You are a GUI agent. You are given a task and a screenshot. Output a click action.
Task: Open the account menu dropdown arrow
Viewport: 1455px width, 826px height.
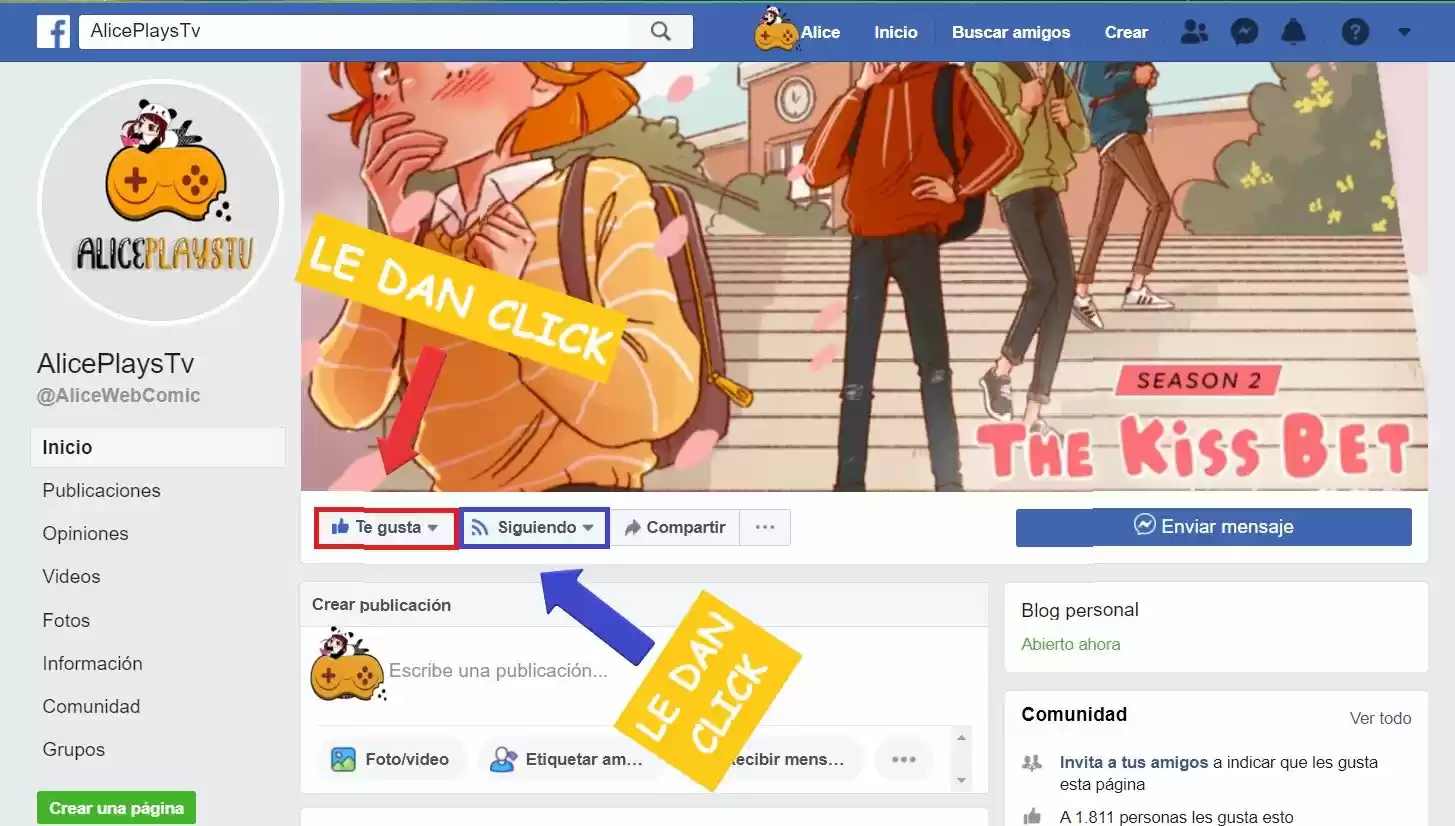(1404, 32)
